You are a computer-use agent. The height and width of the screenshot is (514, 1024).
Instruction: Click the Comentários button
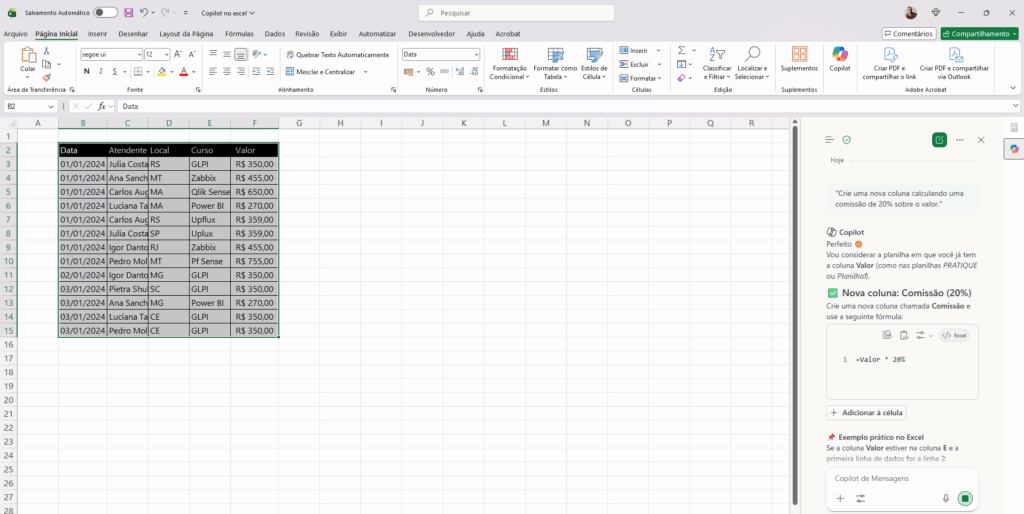908,33
